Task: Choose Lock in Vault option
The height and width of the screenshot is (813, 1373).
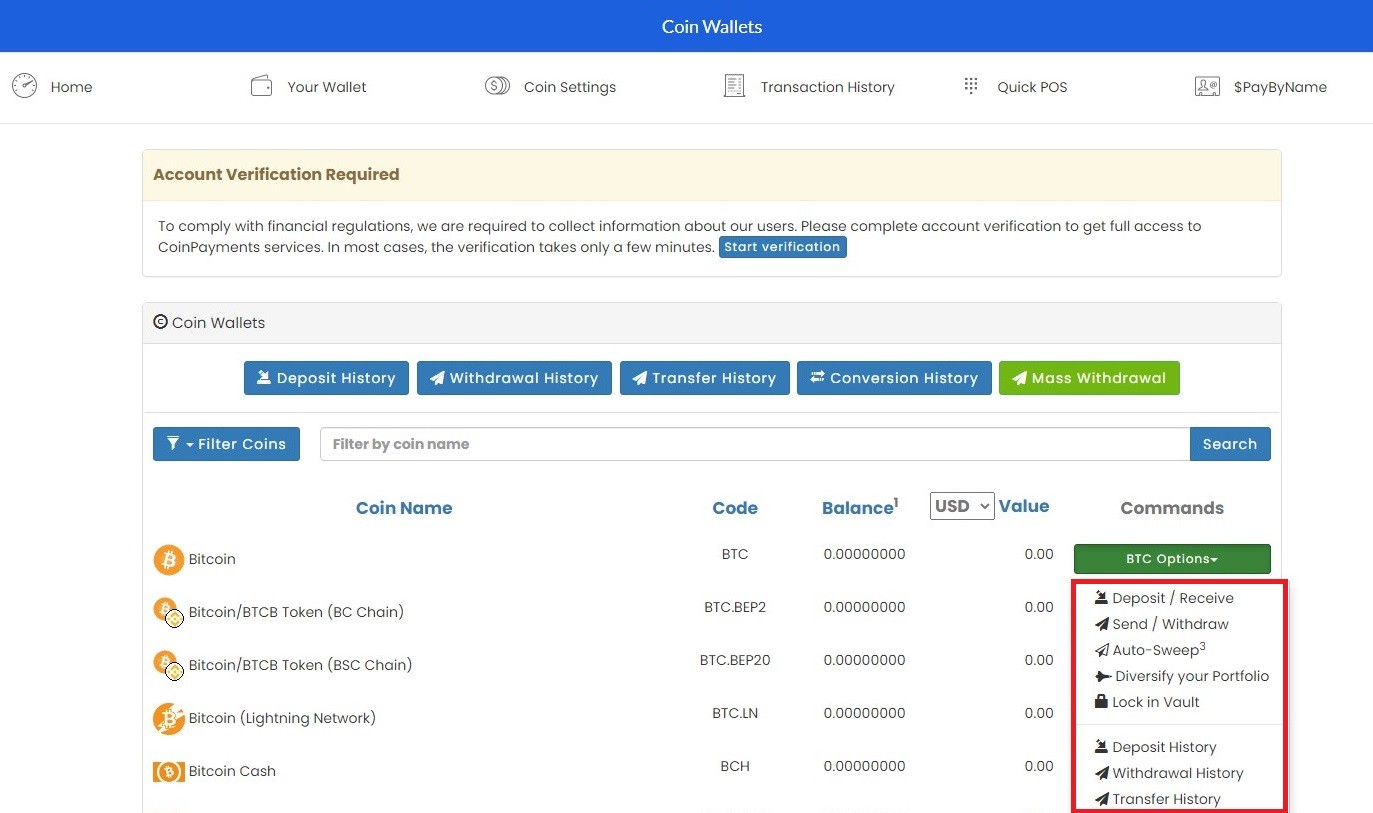Action: click(x=1147, y=701)
